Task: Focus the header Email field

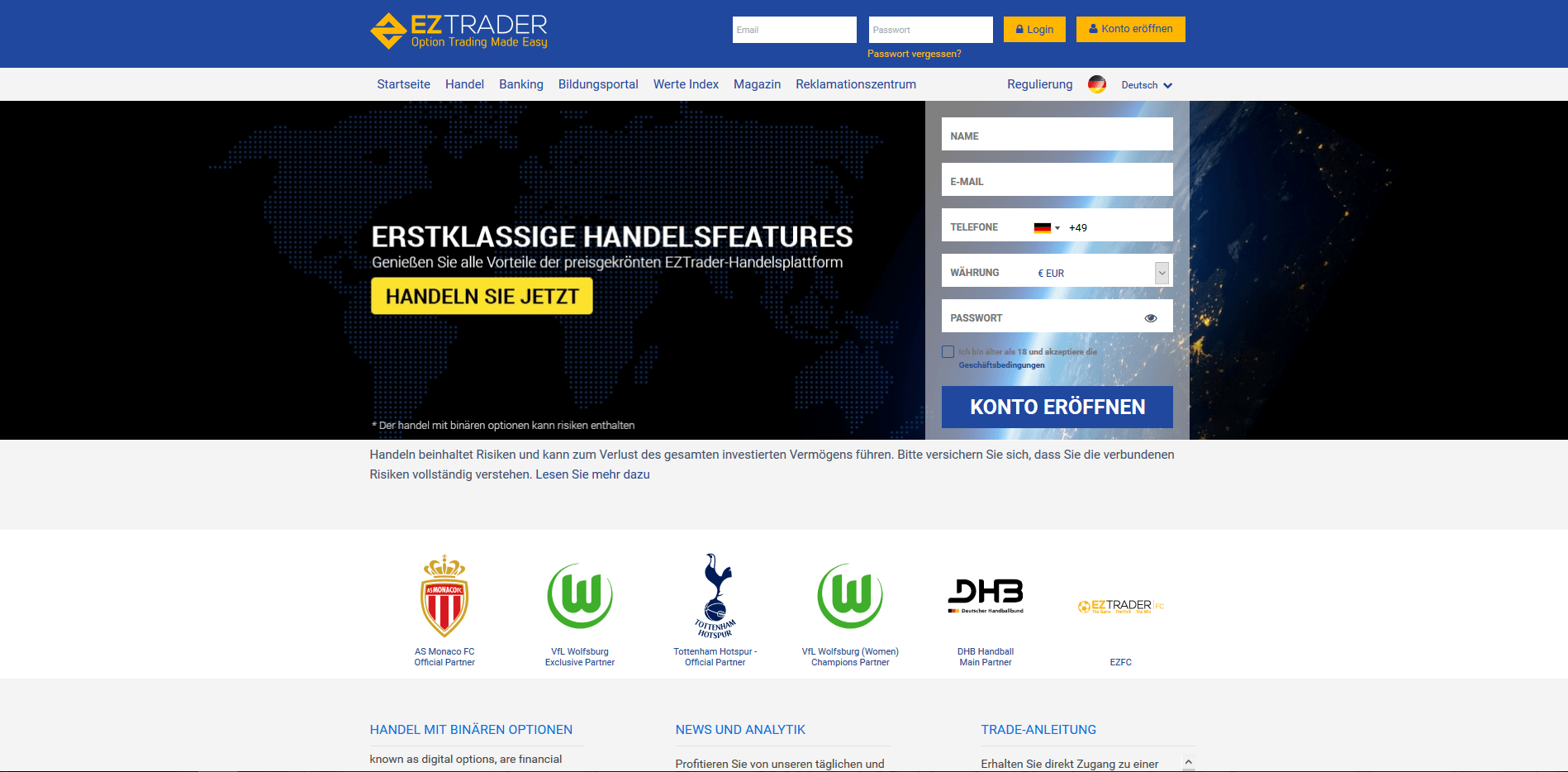Action: click(x=795, y=30)
